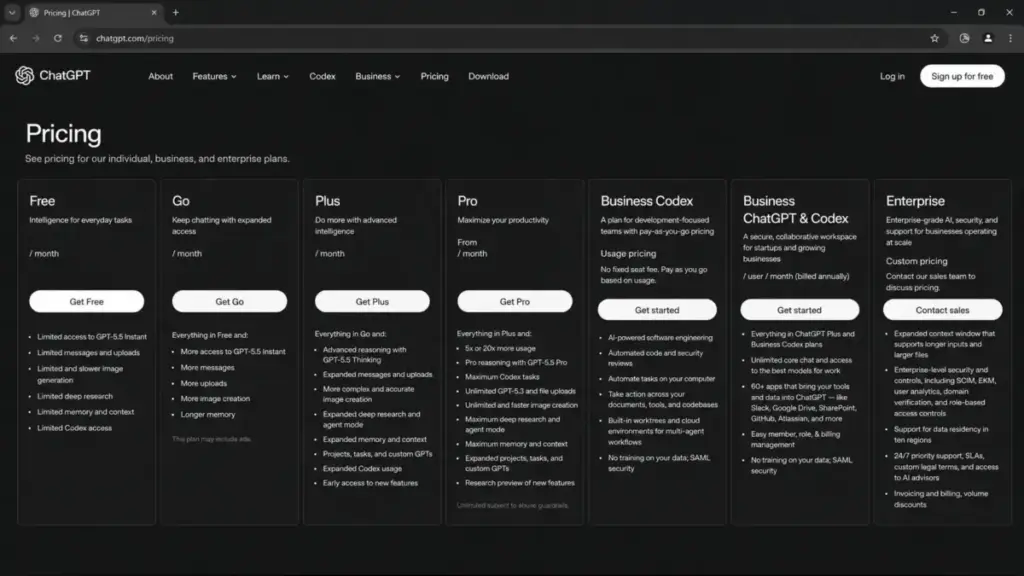Click 'Expanded Codex usage' in Plus plan
The height and width of the screenshot is (576, 1024).
point(362,469)
